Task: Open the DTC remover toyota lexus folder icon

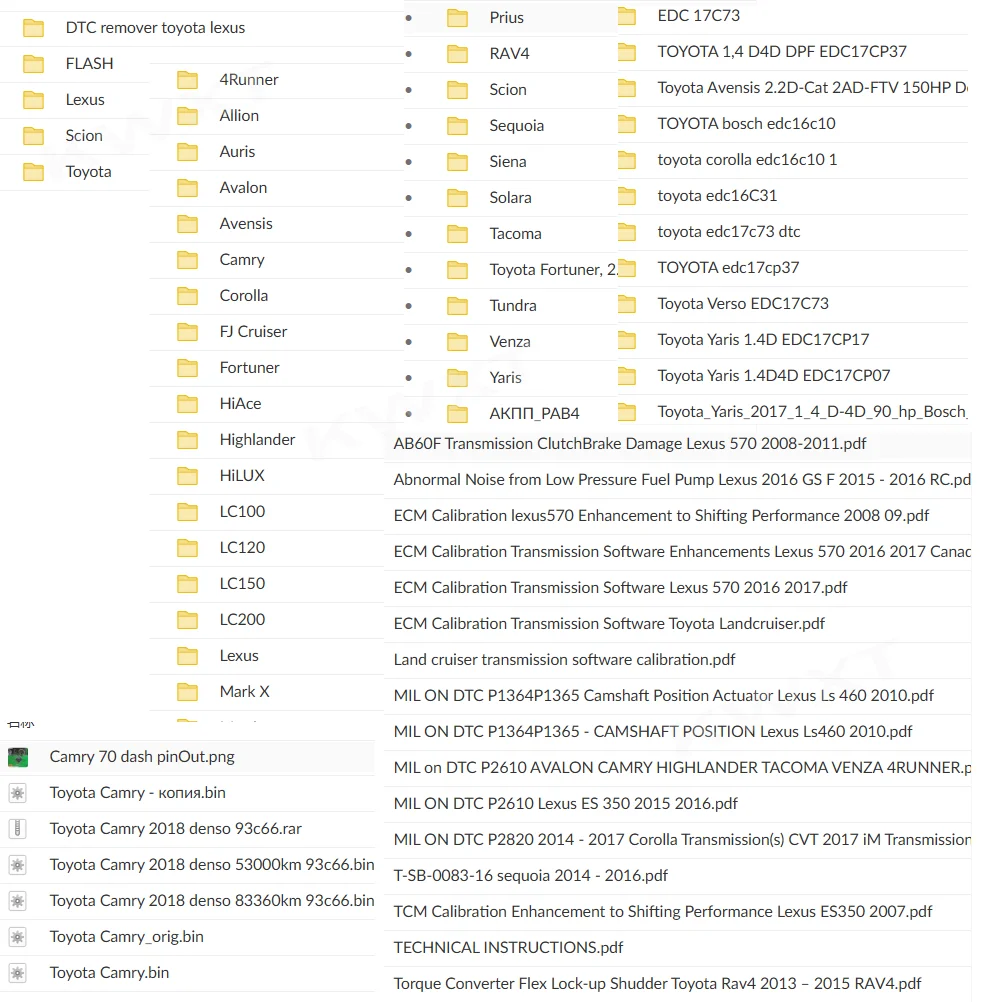Action: click(33, 28)
